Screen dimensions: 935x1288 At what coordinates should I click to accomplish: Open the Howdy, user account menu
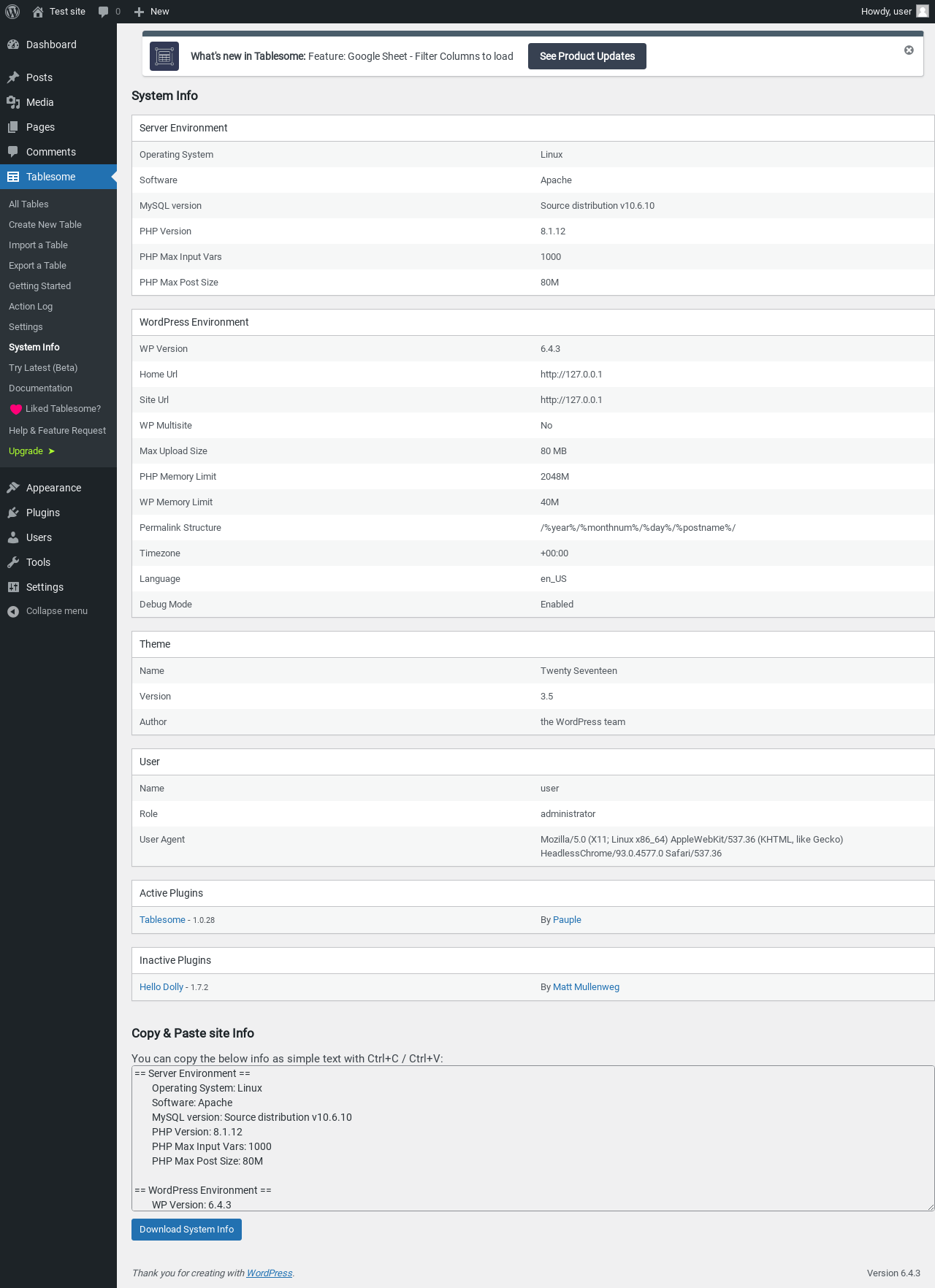(x=893, y=12)
